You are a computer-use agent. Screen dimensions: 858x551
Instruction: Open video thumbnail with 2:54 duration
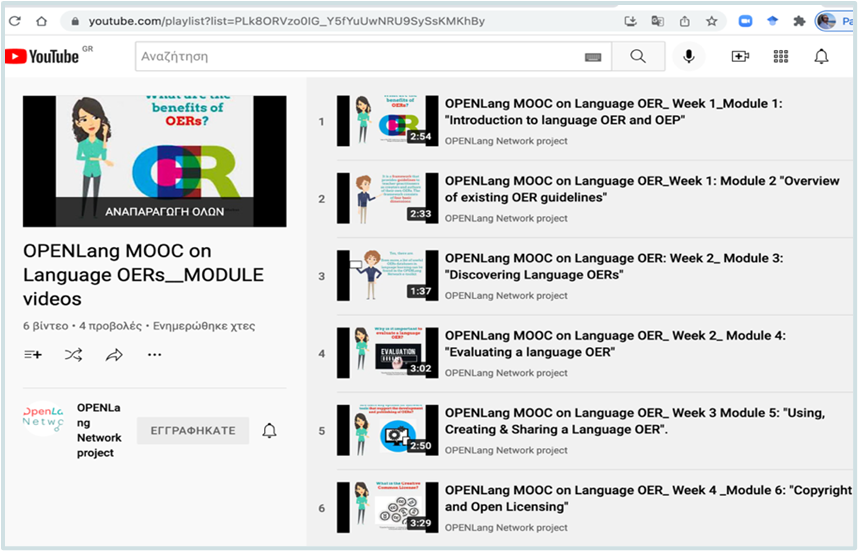pyautogui.click(x=387, y=121)
